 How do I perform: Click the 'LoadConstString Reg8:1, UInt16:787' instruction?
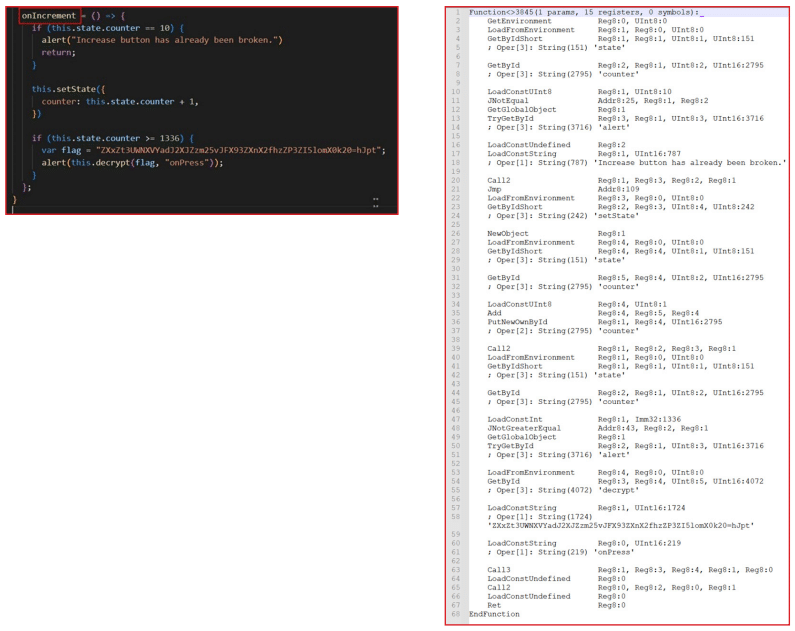[584, 154]
